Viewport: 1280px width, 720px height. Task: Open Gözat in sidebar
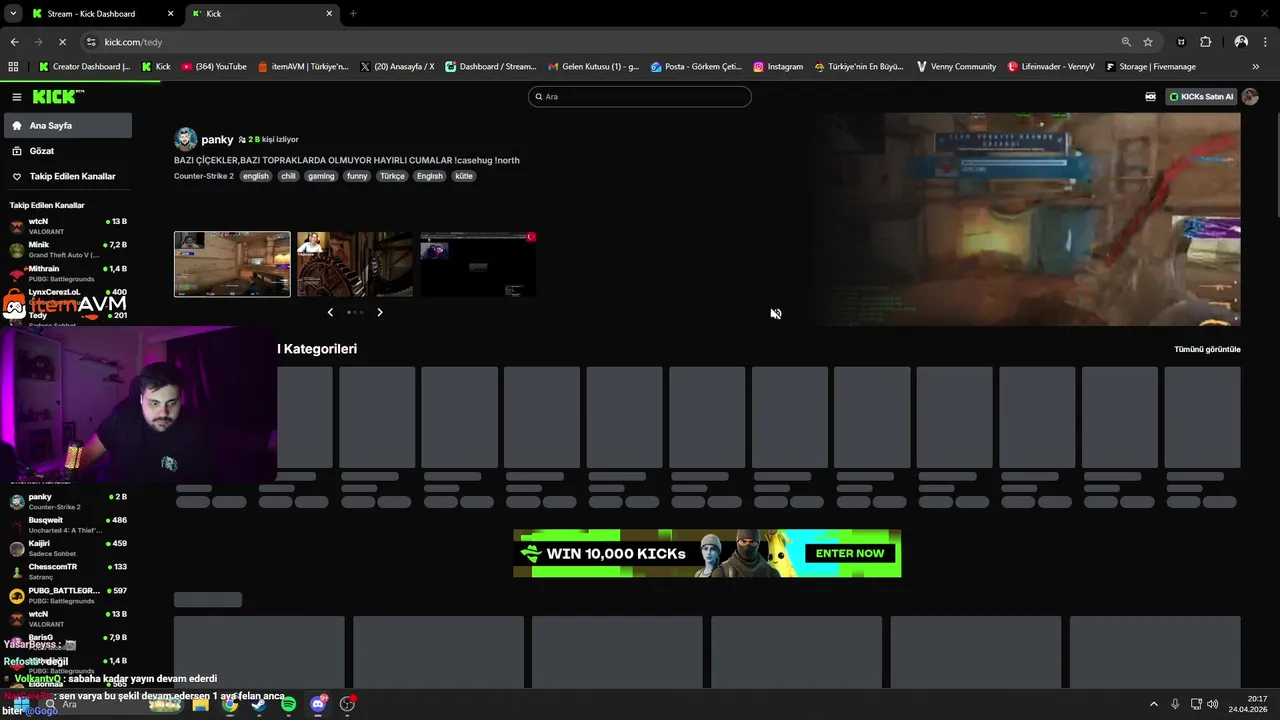tap(67, 151)
